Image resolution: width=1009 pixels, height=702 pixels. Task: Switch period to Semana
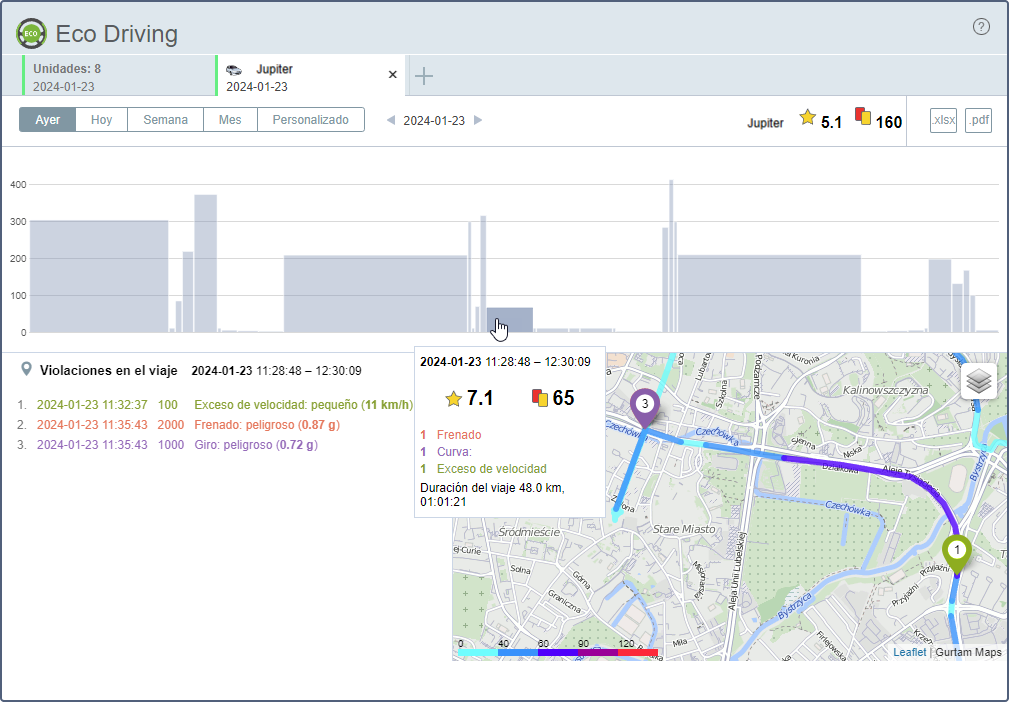165,120
